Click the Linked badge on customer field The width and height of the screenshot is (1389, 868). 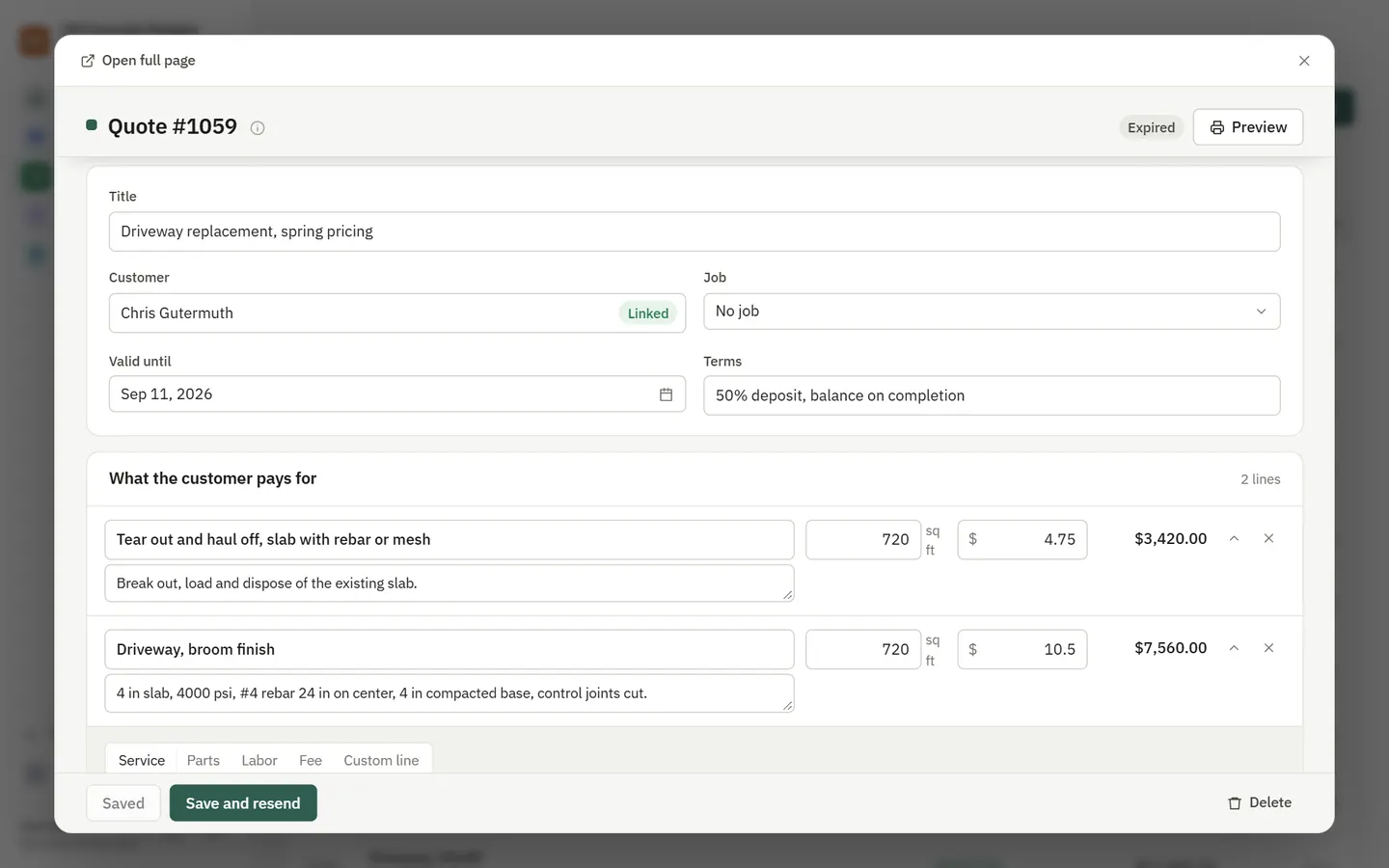[648, 313]
